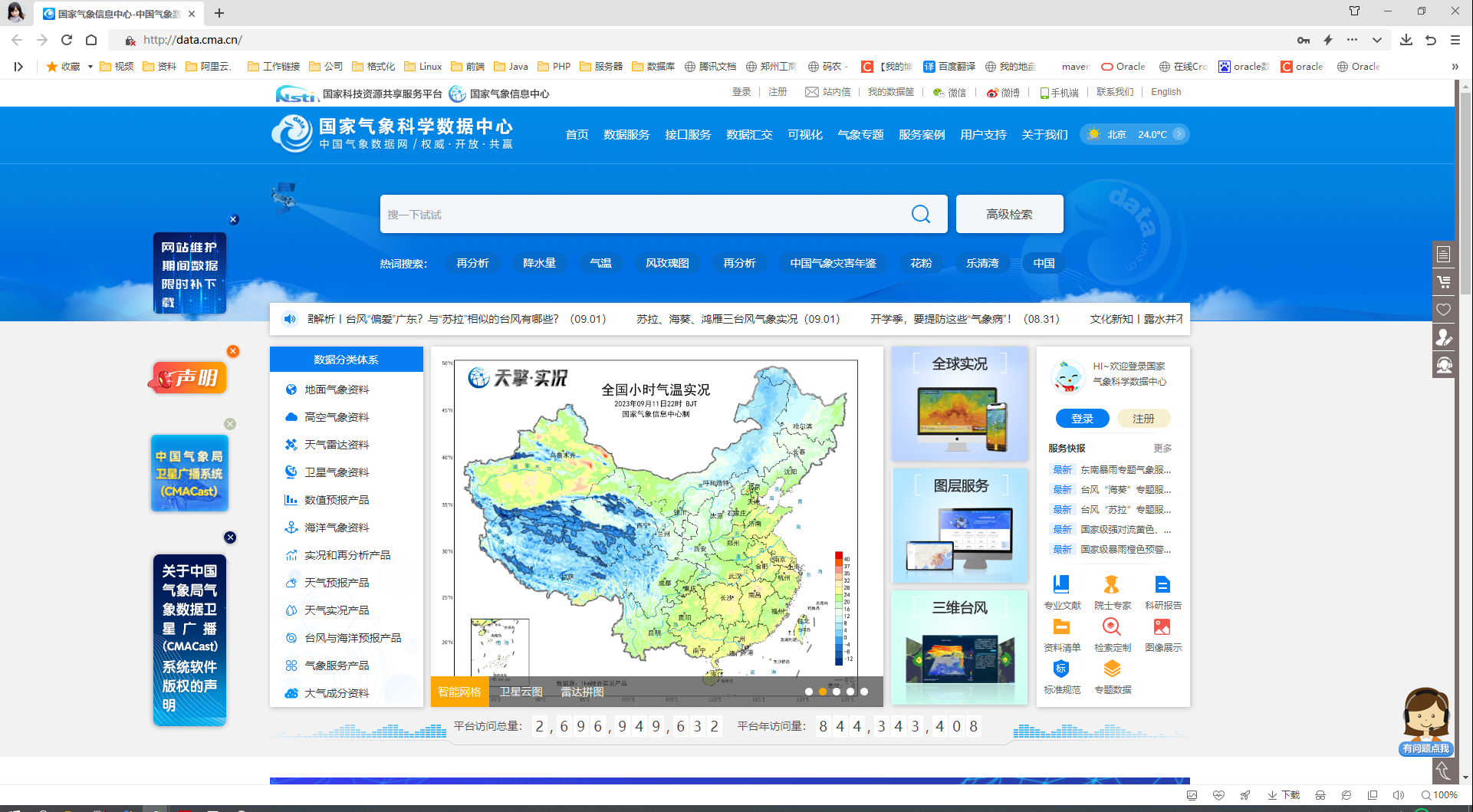Click the 降水量 hot search tag

click(540, 263)
